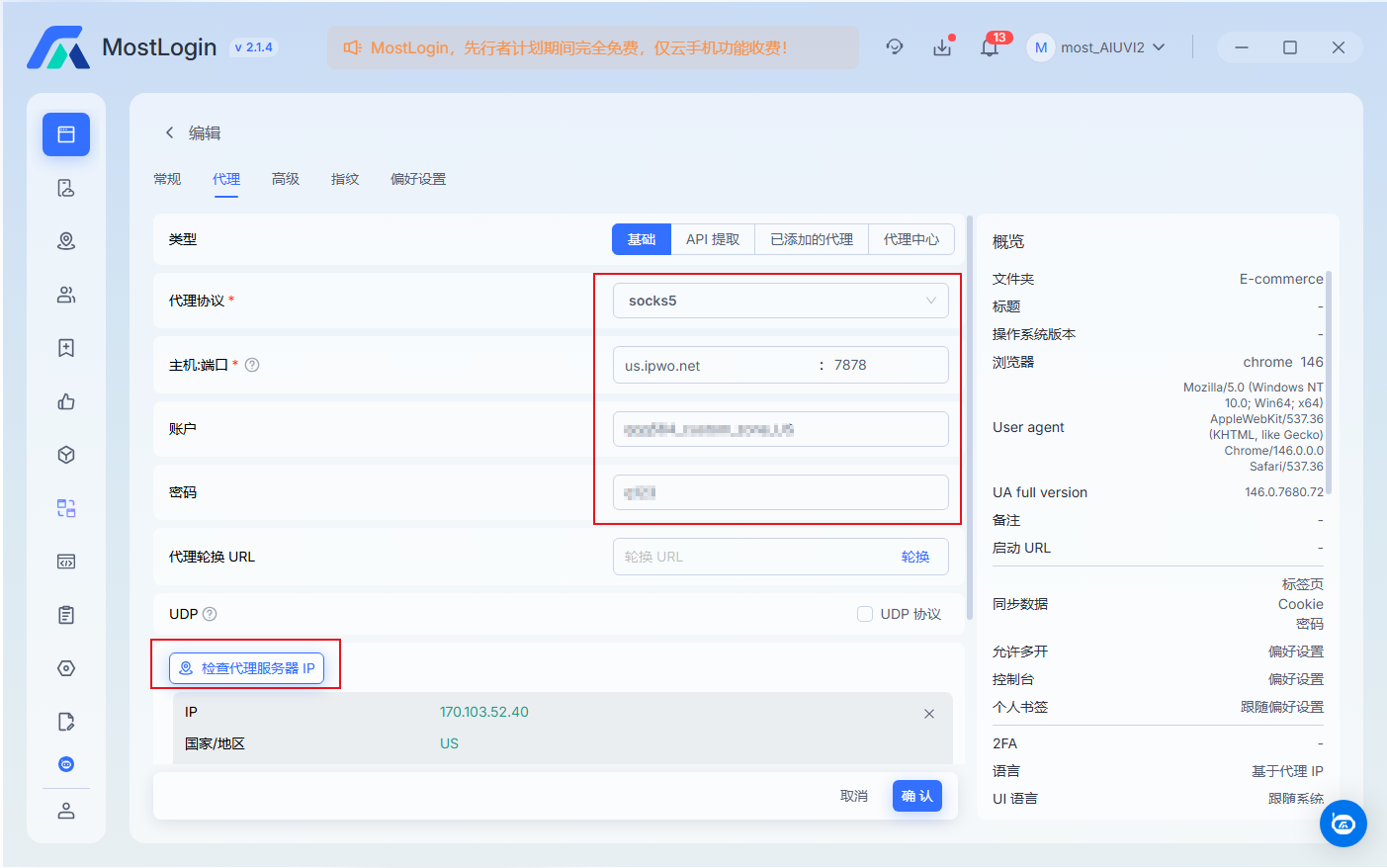Go back using the arrow beside 编辑
1387x868 pixels.
[170, 132]
